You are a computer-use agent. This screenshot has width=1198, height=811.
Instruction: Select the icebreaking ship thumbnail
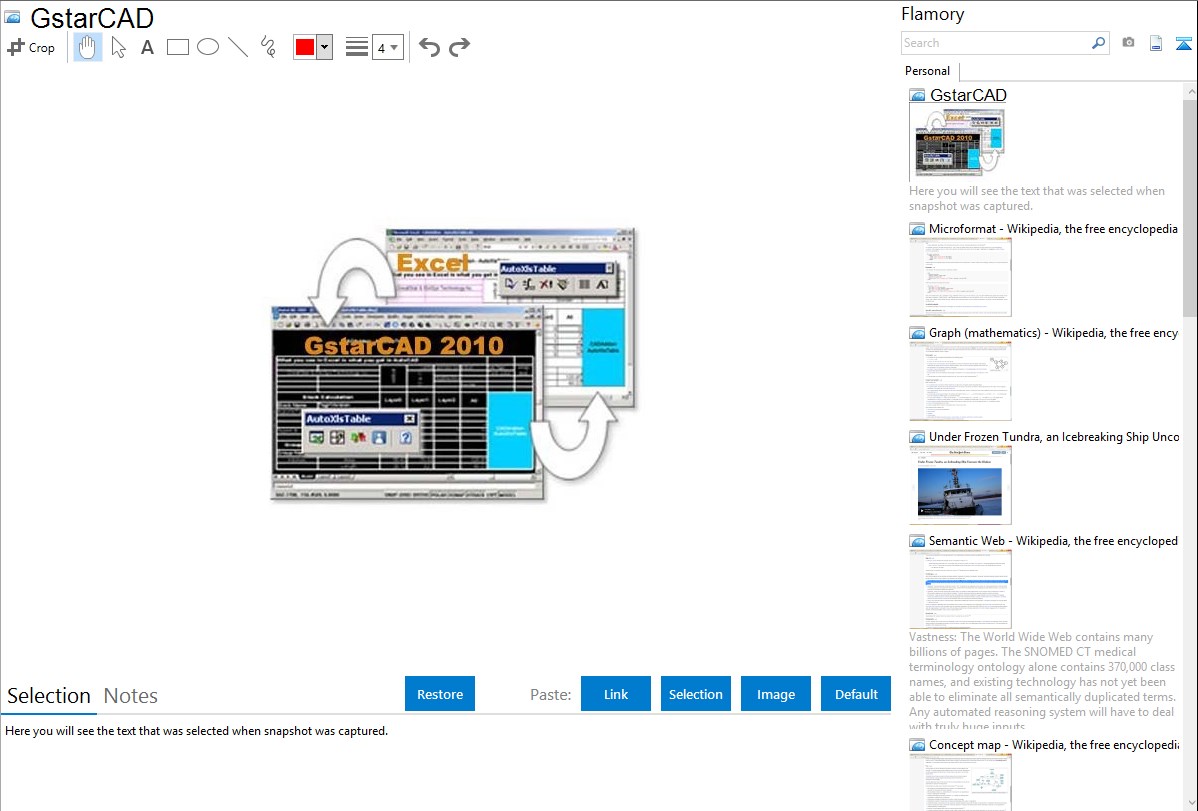pos(960,485)
